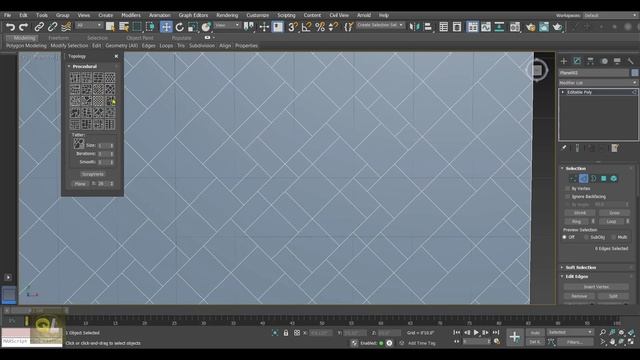Click the Loop selection button

pyautogui.click(x=611, y=221)
